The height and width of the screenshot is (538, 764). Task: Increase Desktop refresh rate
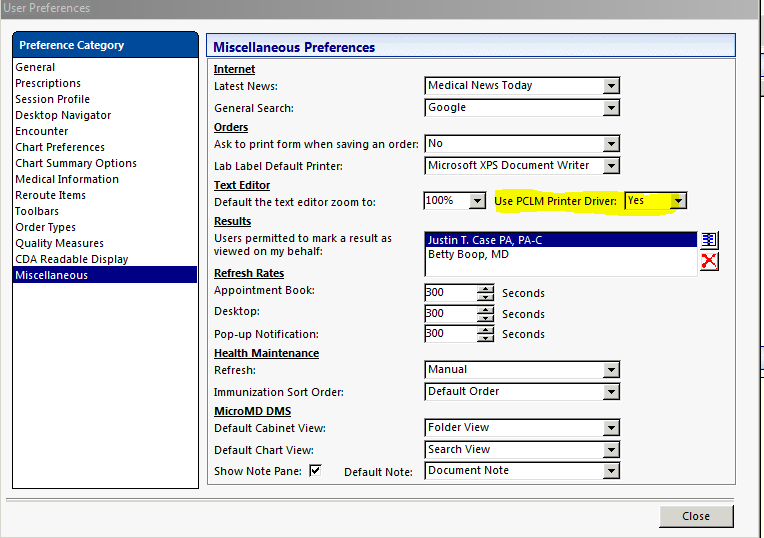coord(485,310)
